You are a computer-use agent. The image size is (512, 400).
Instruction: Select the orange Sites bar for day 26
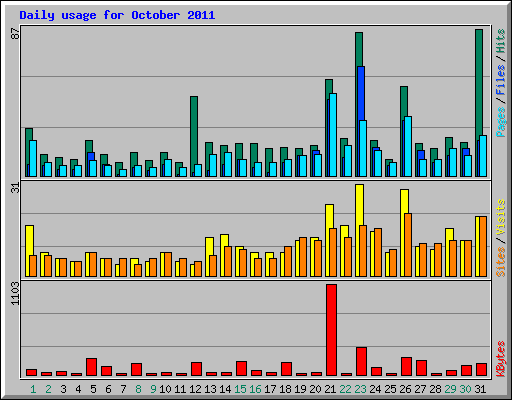[x=408, y=245]
